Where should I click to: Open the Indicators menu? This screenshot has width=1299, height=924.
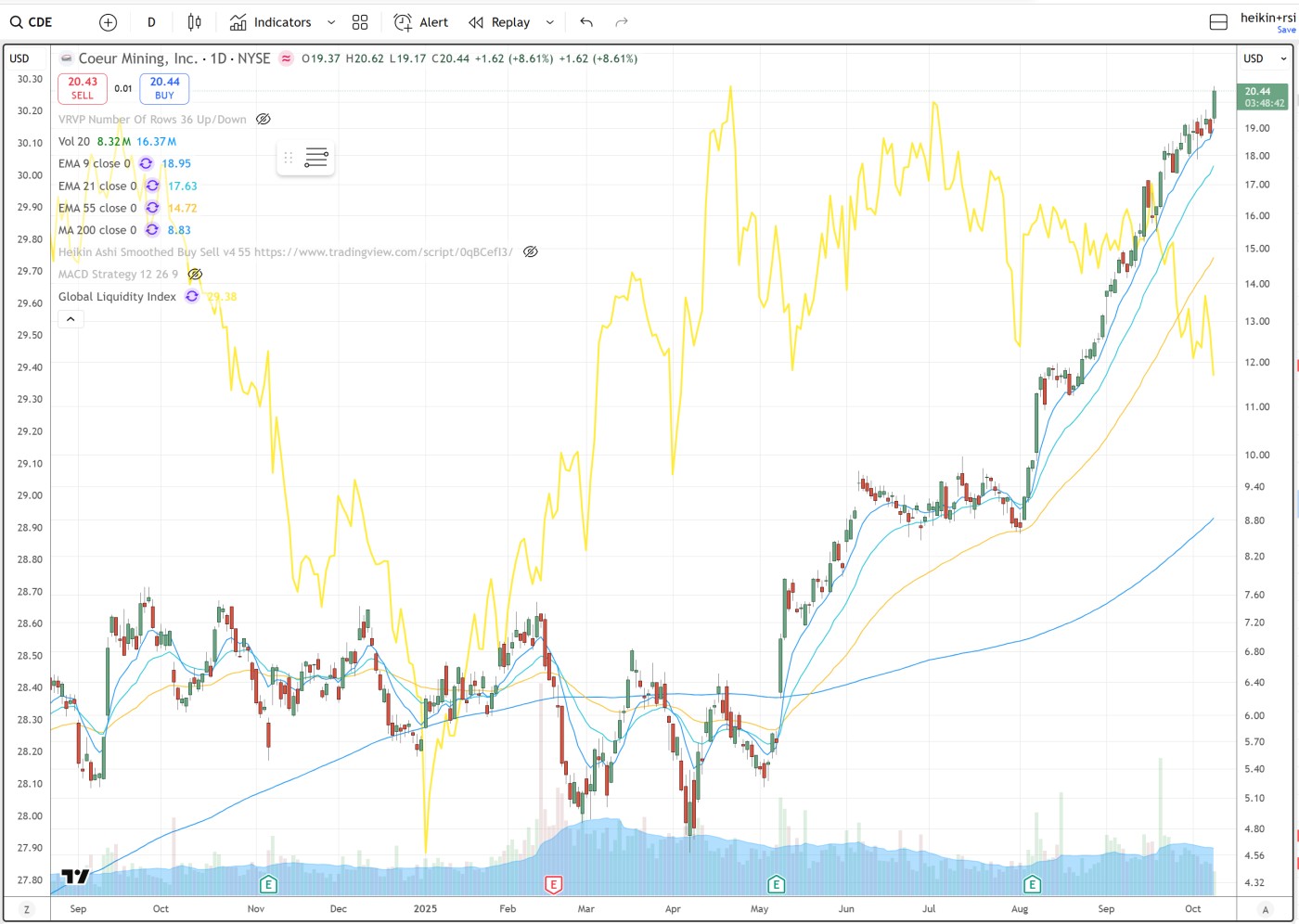coord(271,22)
